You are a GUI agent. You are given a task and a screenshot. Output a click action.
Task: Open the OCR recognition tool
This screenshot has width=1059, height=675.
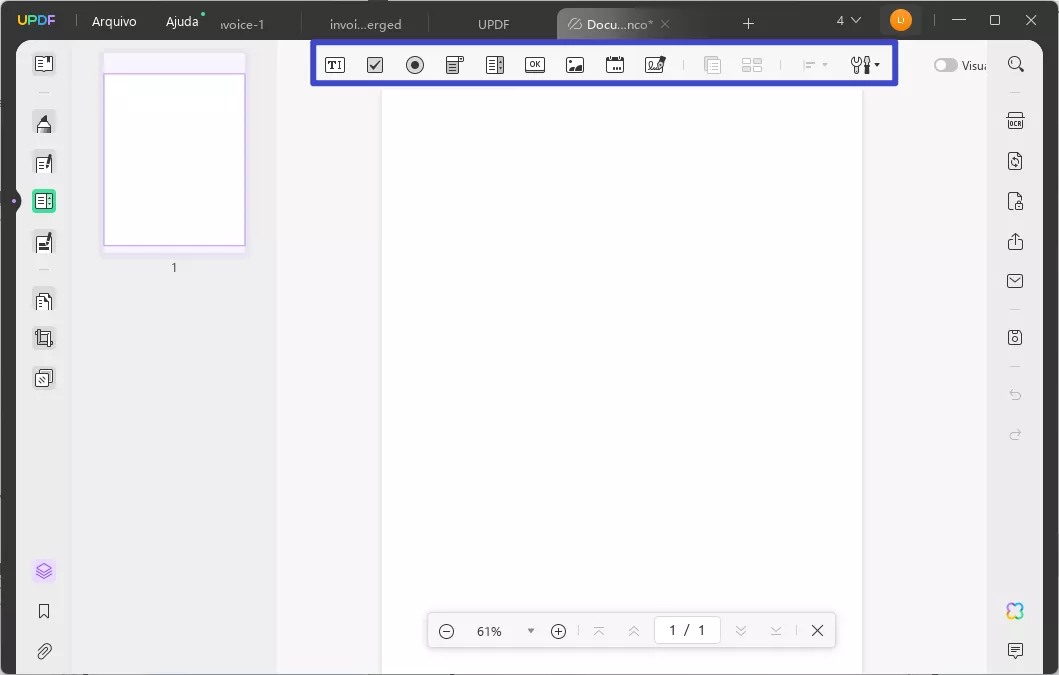pos(1015,121)
